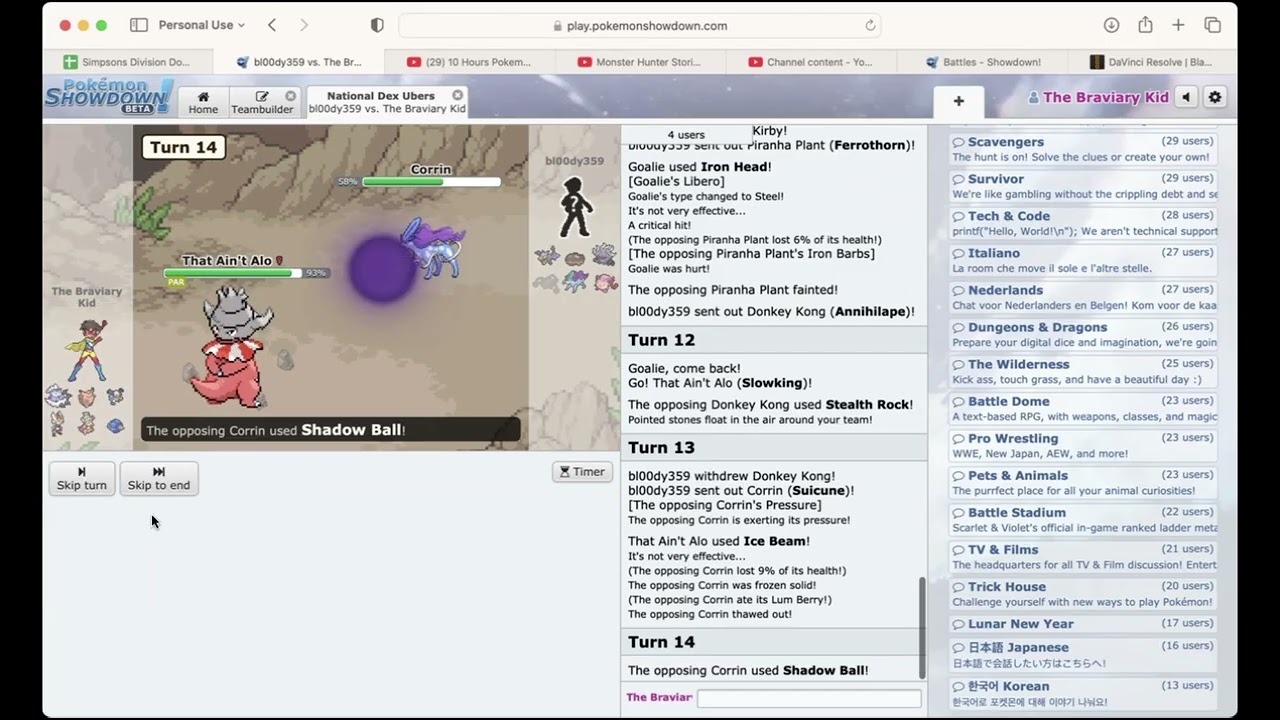Open the sound volume icon
Screen dimensions: 1280x720
click(1186, 97)
